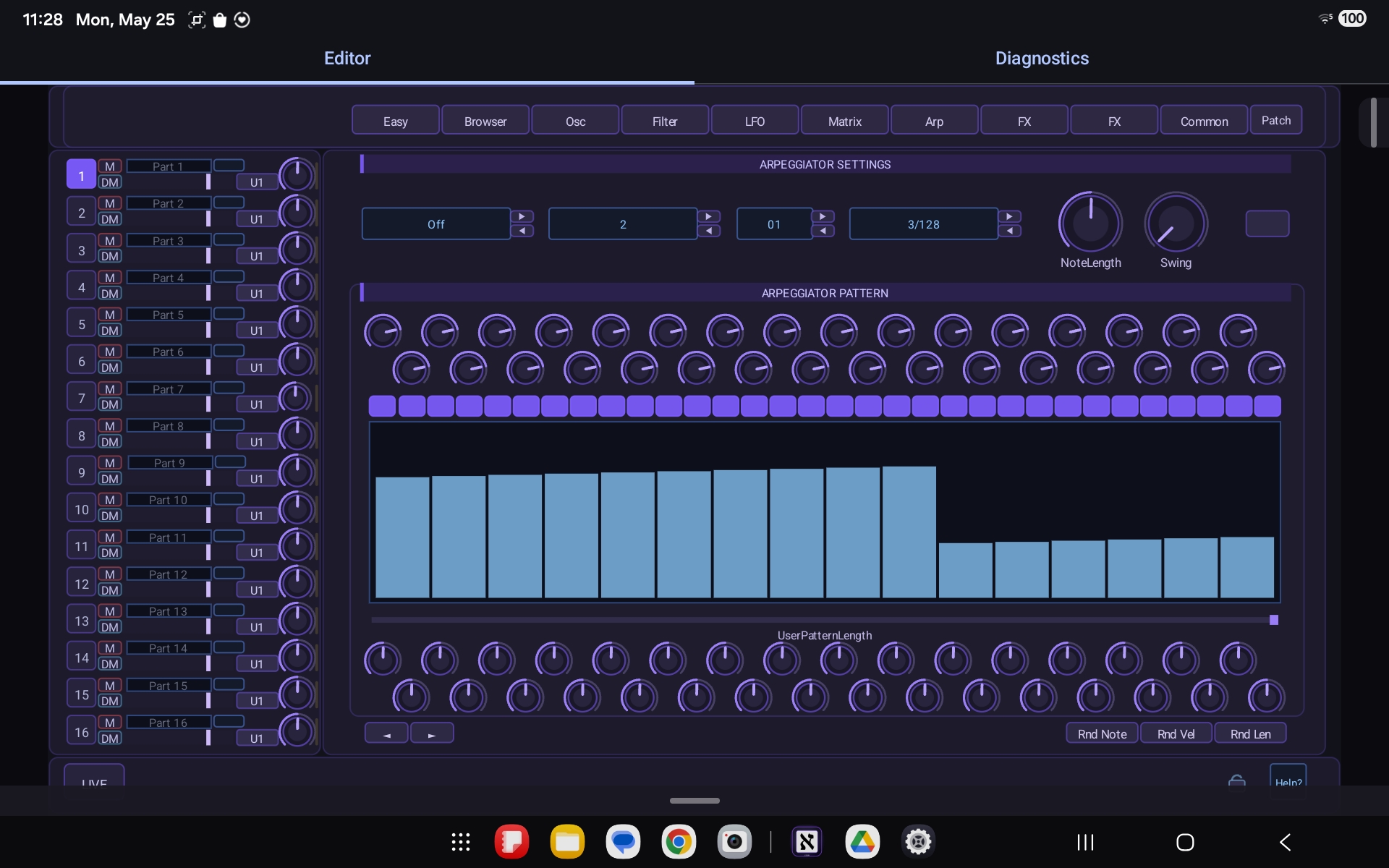Open the Matrix page
Image resolution: width=1389 pixels, height=868 pixels.
tap(844, 121)
